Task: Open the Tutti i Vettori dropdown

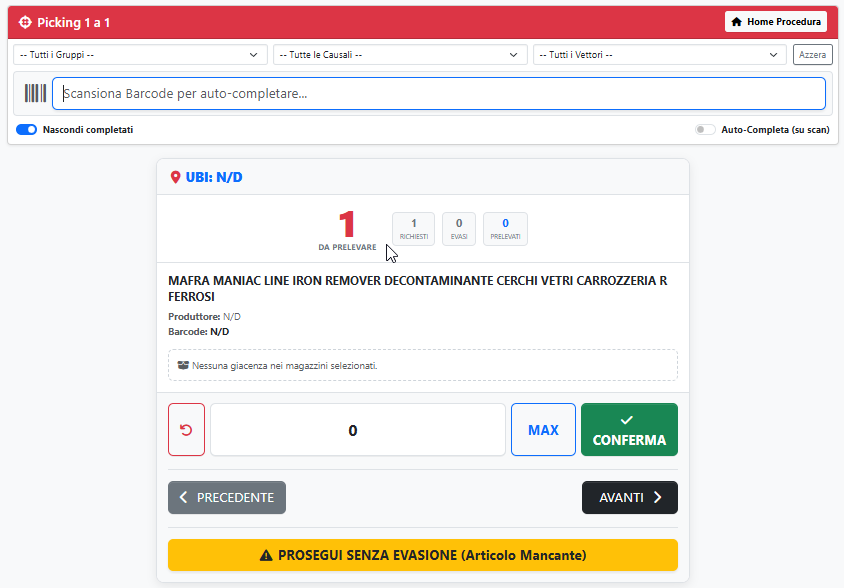Action: [x=660, y=55]
